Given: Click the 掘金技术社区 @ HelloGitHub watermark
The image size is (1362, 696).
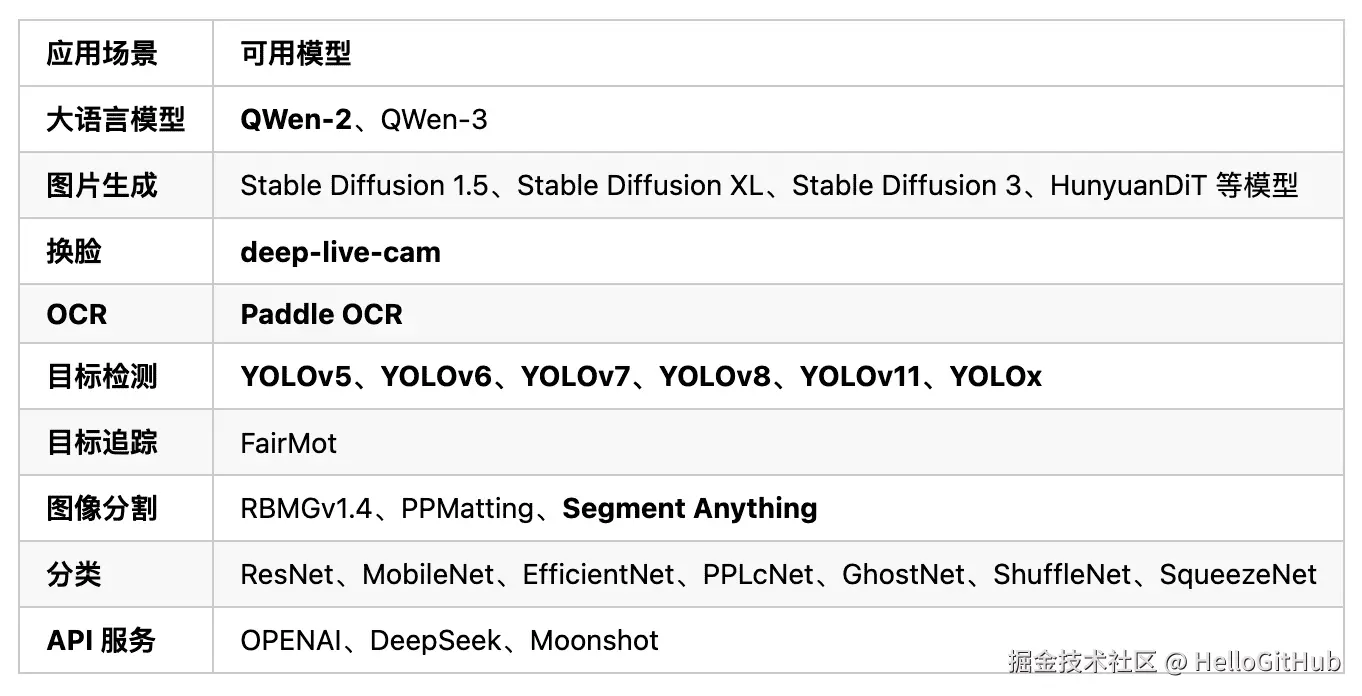Looking at the screenshot, I should [x=1174, y=661].
